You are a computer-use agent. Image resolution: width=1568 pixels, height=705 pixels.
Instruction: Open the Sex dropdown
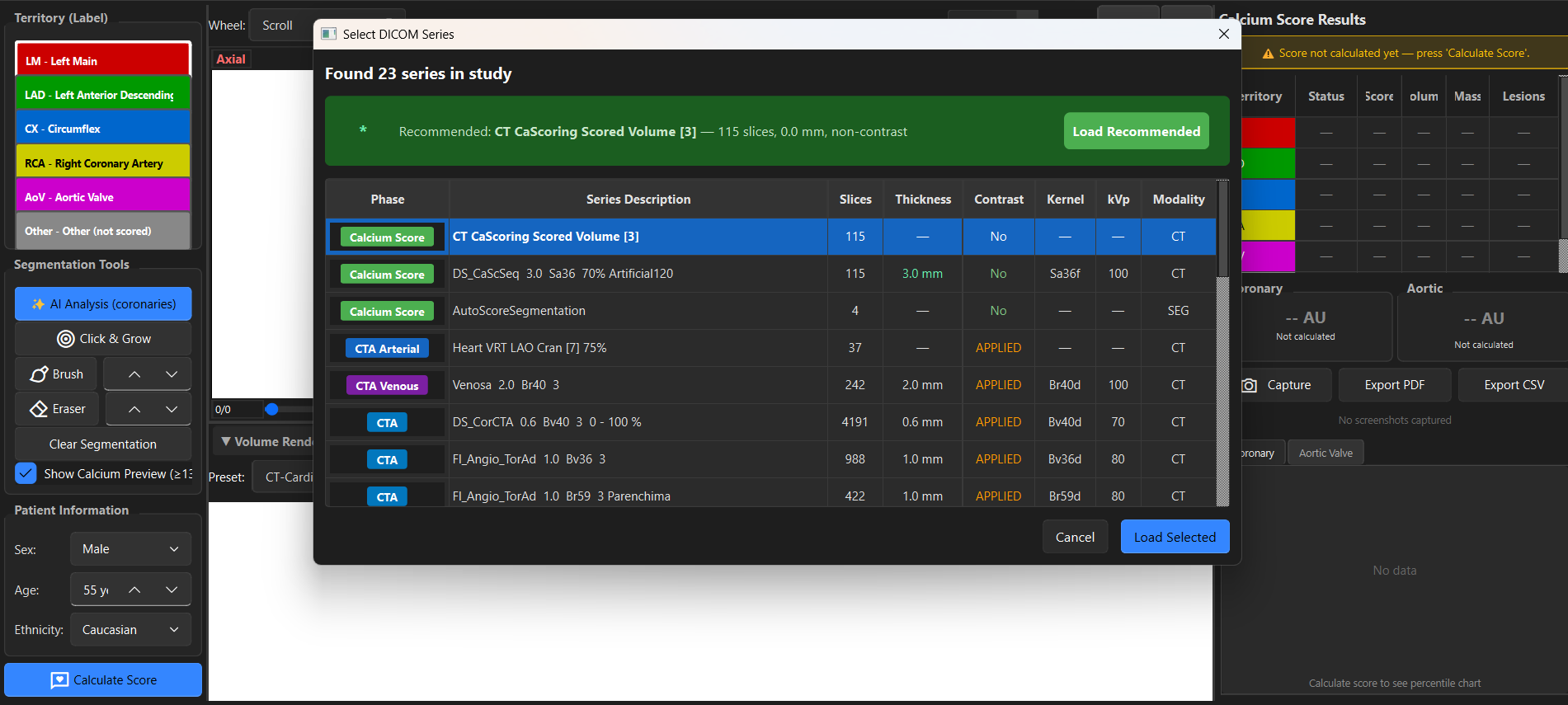[x=130, y=549]
